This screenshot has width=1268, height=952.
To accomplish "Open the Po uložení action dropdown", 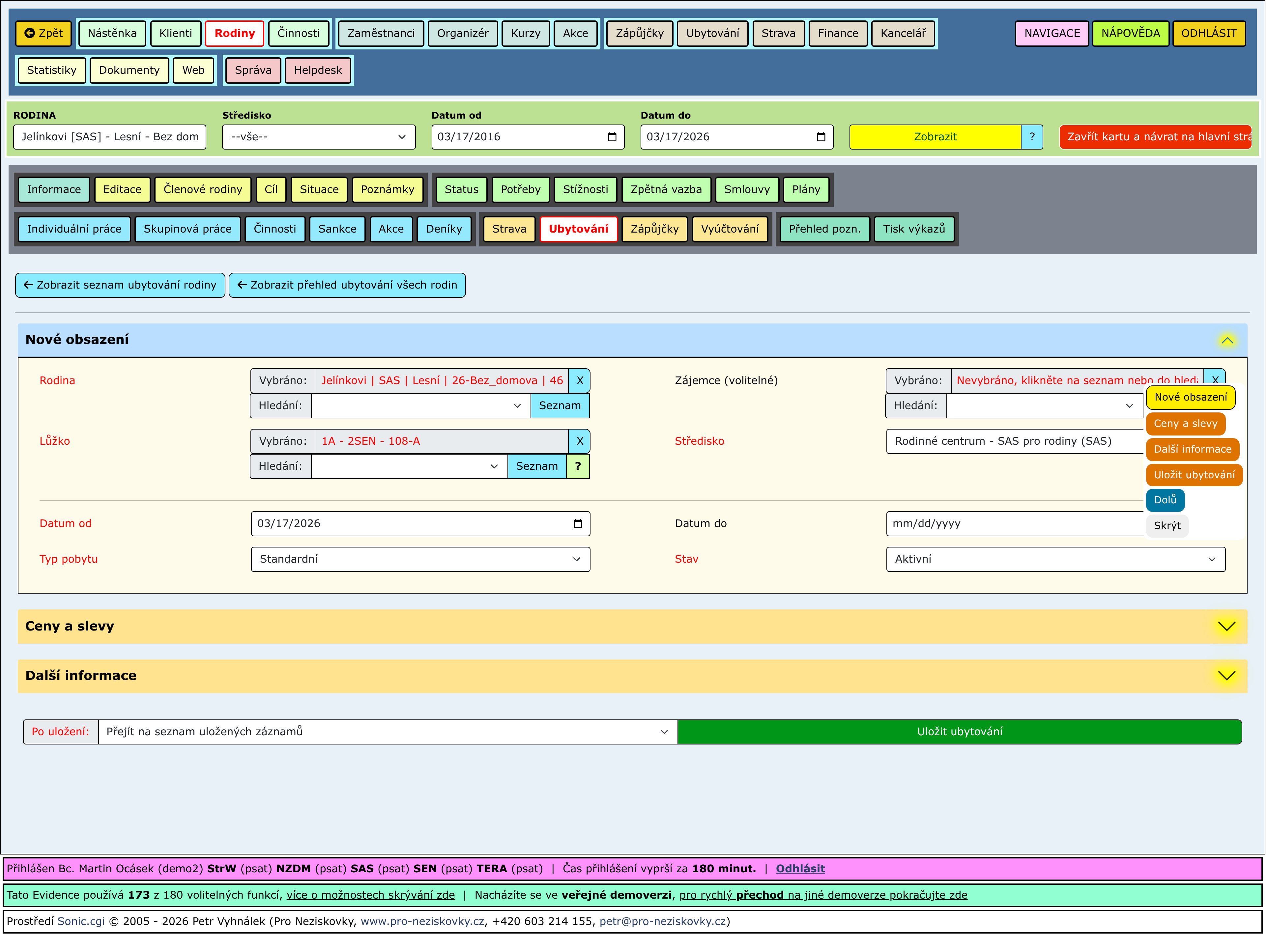I will pos(387,732).
